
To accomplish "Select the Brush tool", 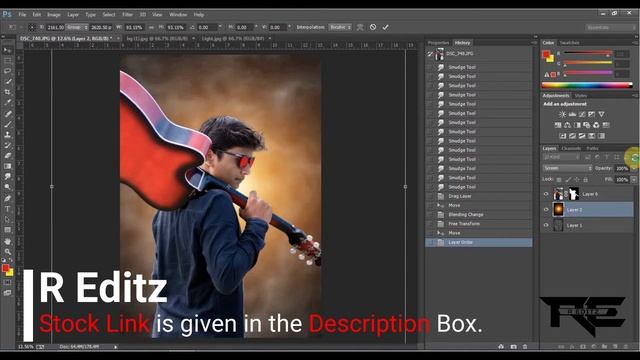I will click(x=7, y=124).
